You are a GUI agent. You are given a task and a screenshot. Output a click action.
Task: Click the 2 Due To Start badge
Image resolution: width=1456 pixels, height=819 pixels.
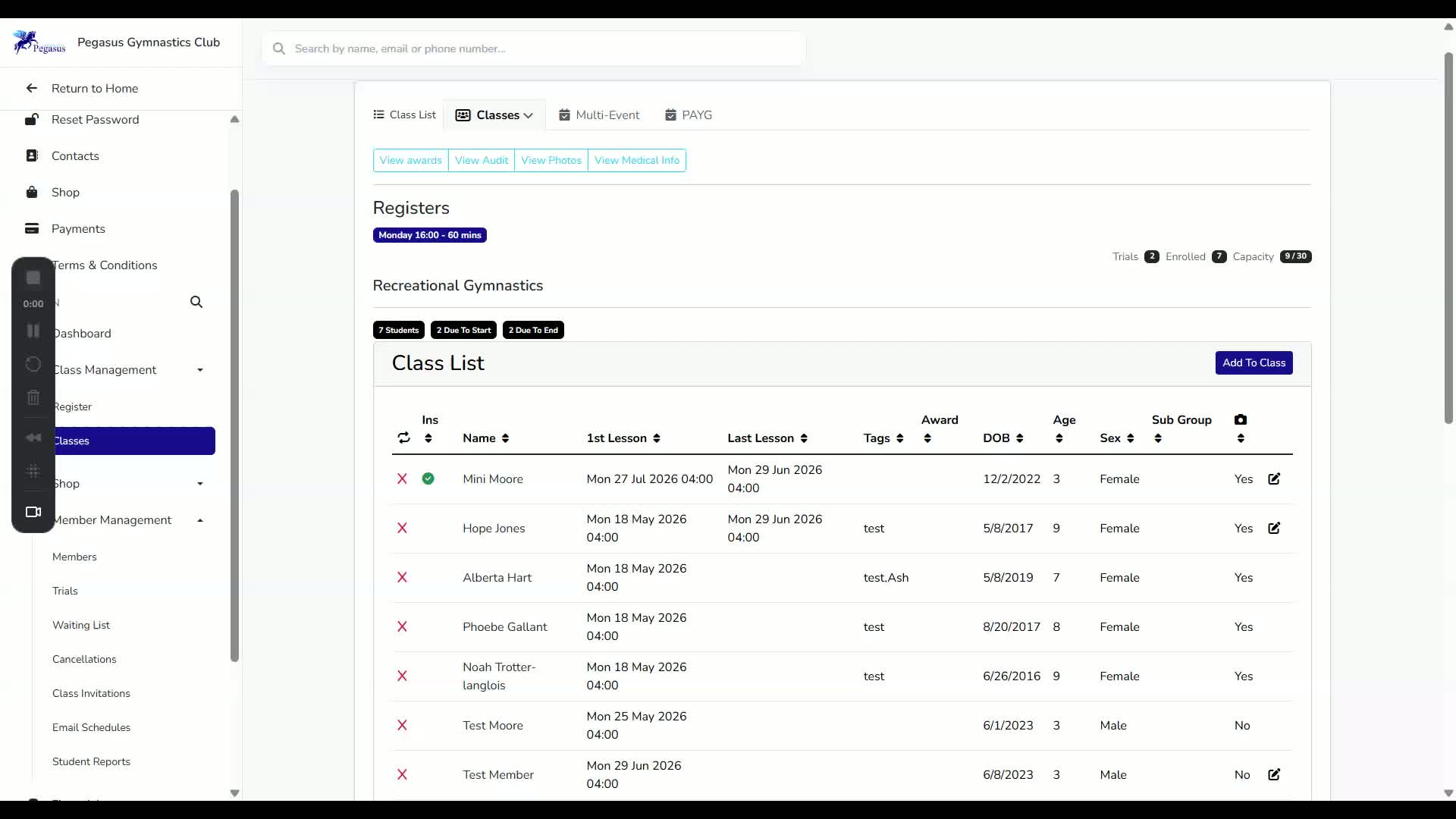463,330
